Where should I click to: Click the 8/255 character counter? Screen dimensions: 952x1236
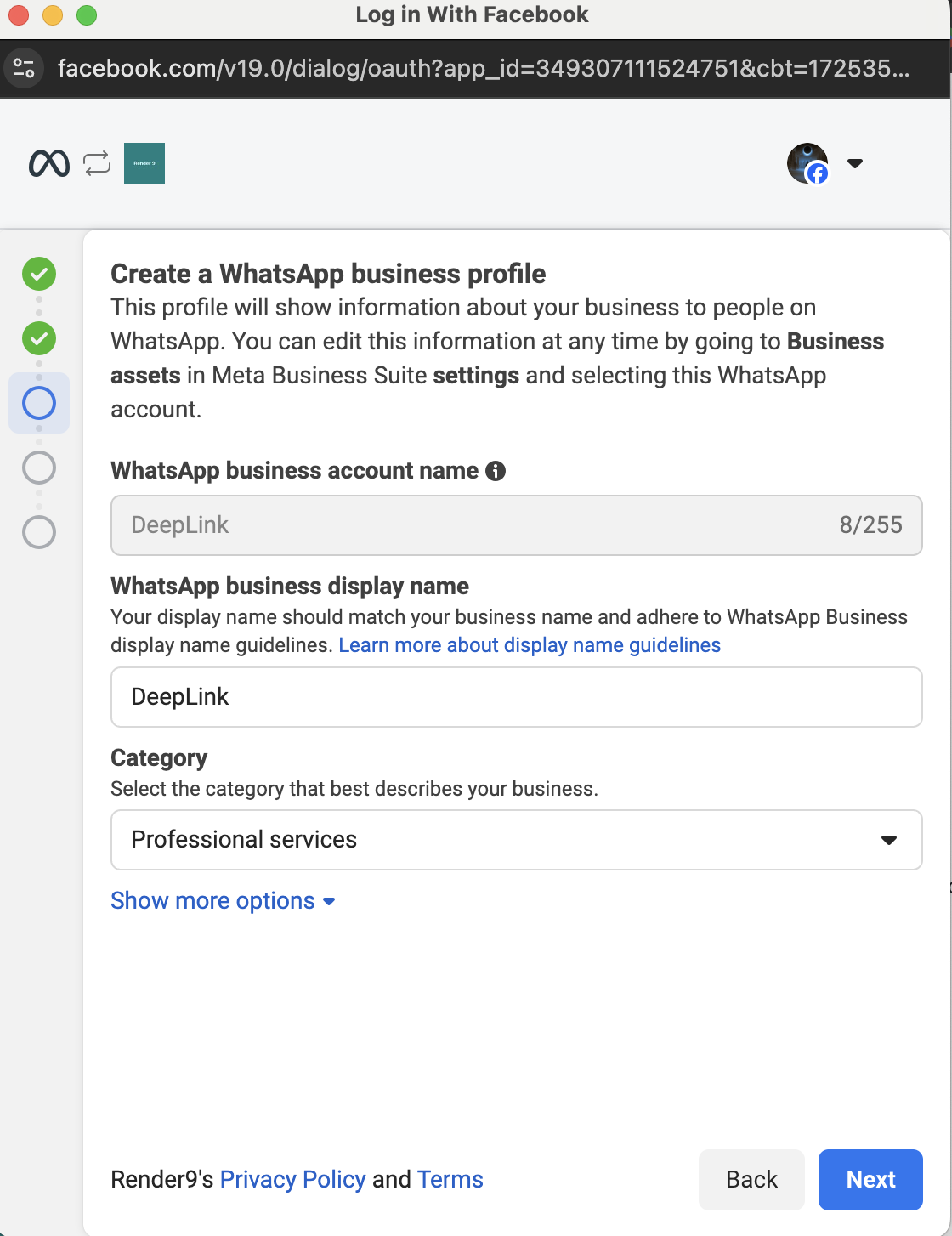pos(871,525)
